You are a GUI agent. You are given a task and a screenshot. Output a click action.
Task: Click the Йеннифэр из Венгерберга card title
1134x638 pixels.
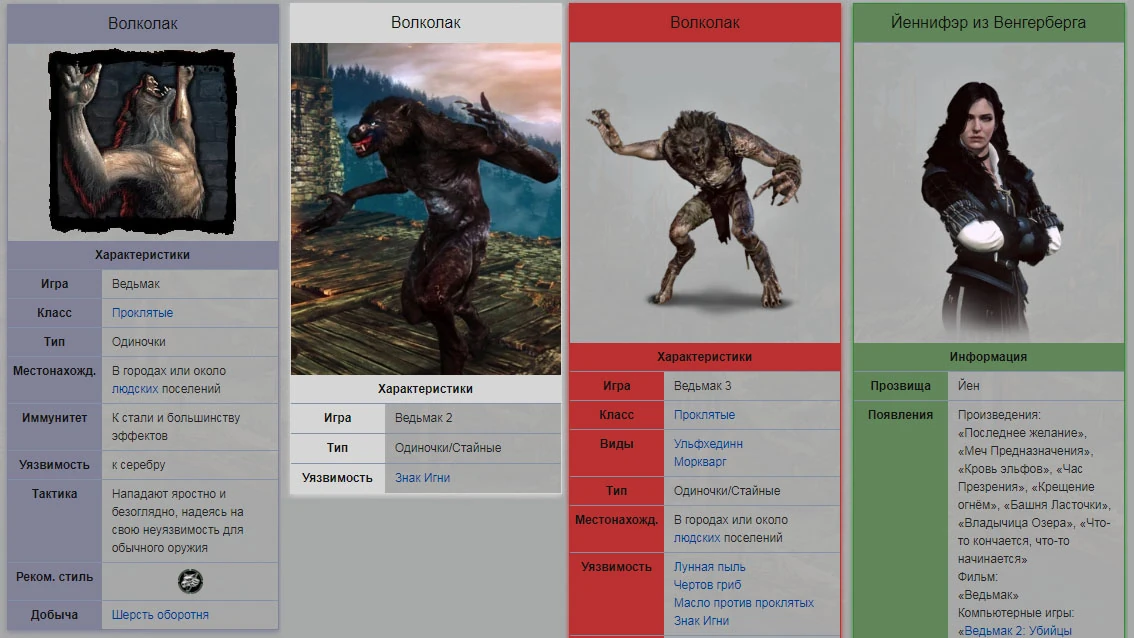(988, 22)
